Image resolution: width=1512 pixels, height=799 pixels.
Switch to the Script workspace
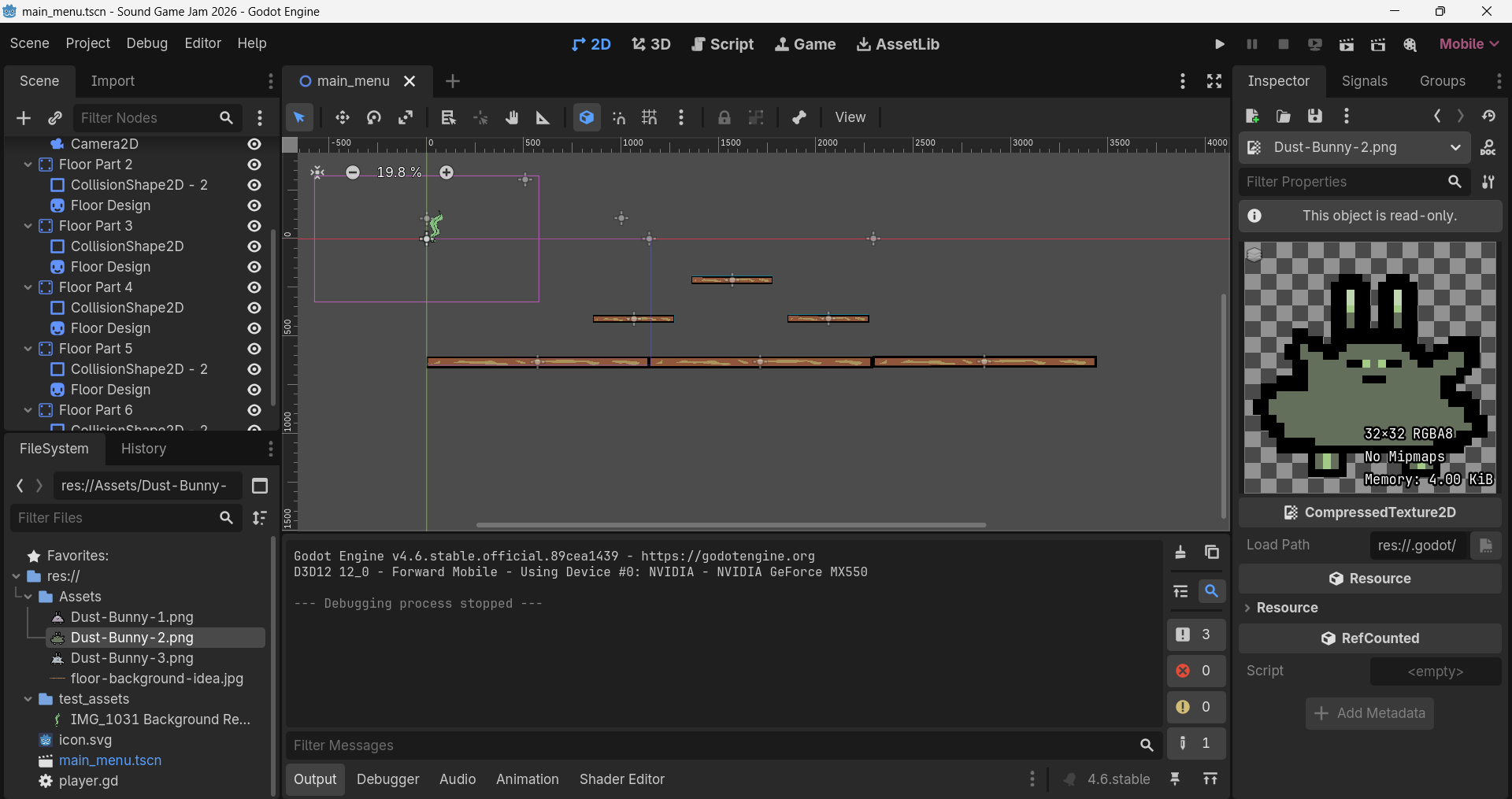722,44
